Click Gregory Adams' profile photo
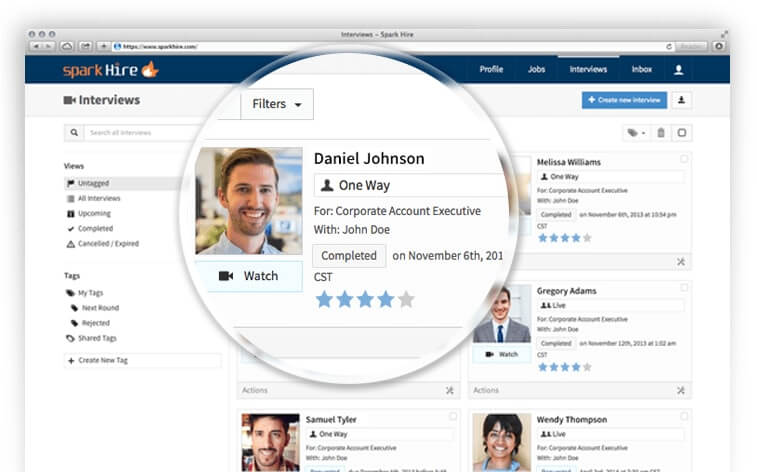Screen dimensions: 757x472 point(502,314)
